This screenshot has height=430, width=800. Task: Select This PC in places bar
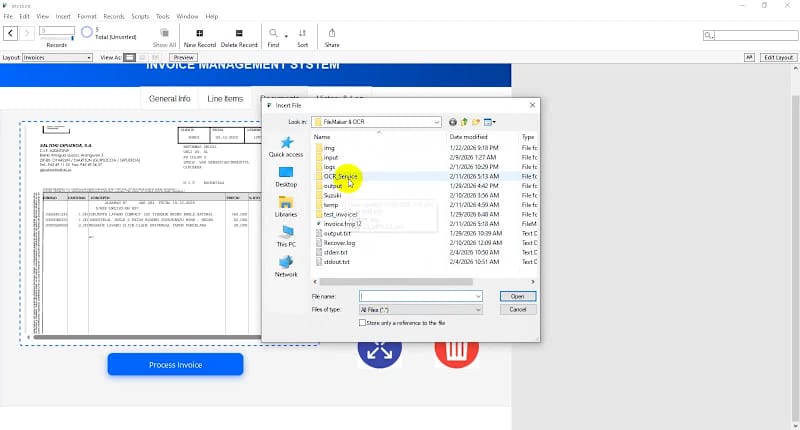coord(286,237)
